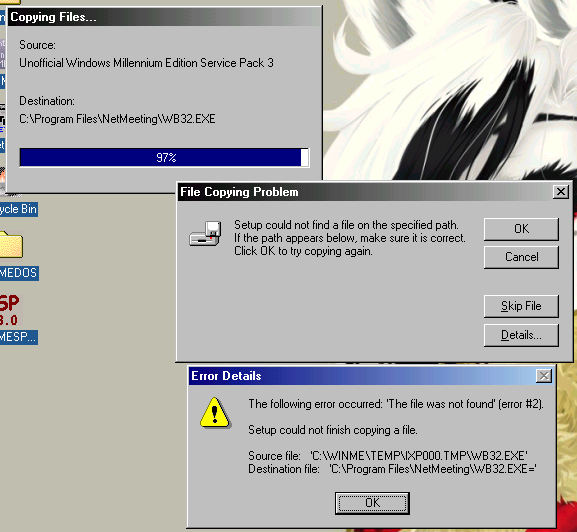Viewport: 577px width, 532px height.
Task: Click the destination path C:\Program Files\NetMeeting\WB32.EXE text
Action: 117,119
